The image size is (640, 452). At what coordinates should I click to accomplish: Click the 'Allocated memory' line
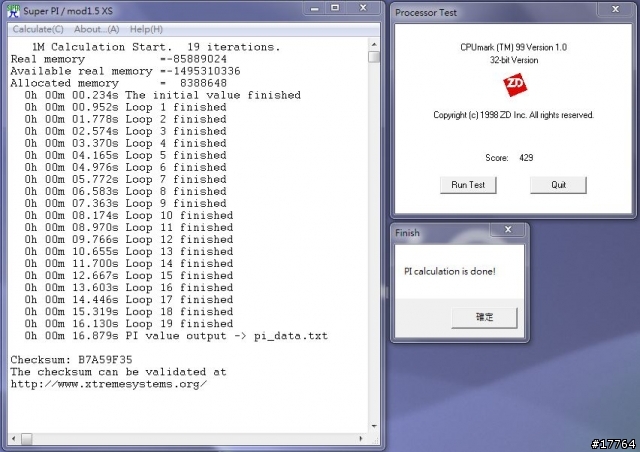[x=118, y=83]
